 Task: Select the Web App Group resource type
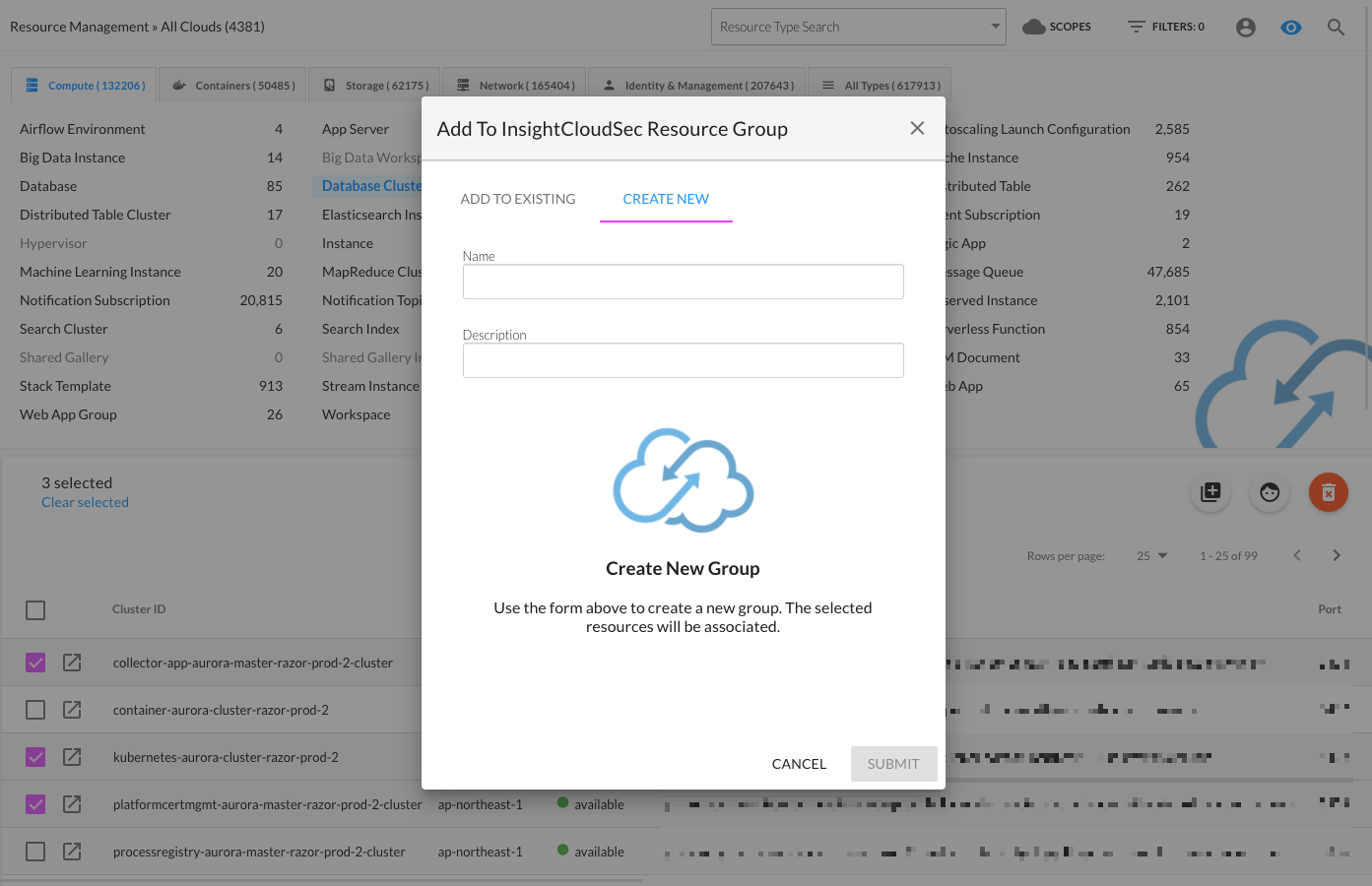point(68,414)
